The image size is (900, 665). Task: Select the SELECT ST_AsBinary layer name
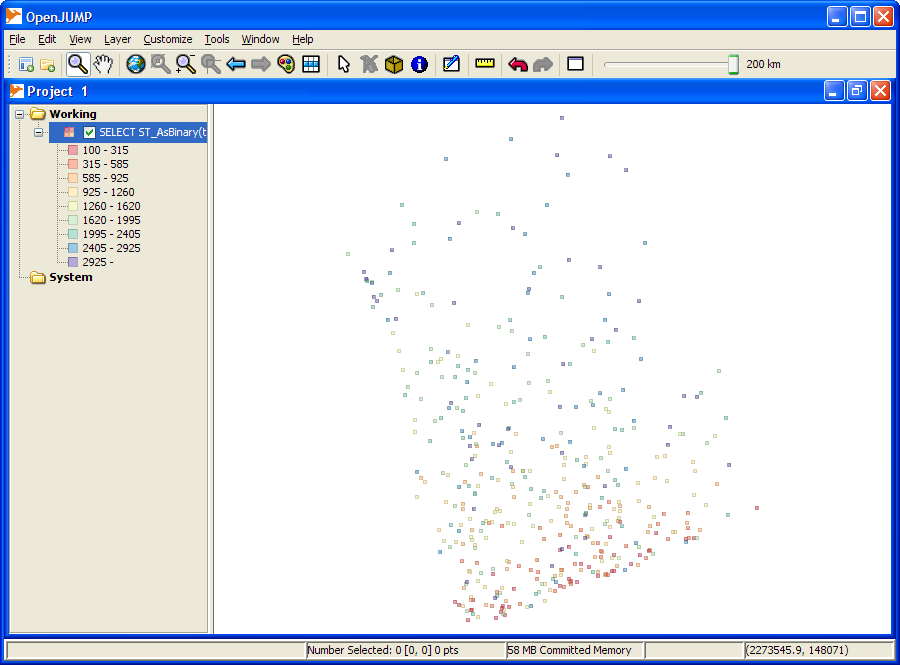(x=152, y=133)
